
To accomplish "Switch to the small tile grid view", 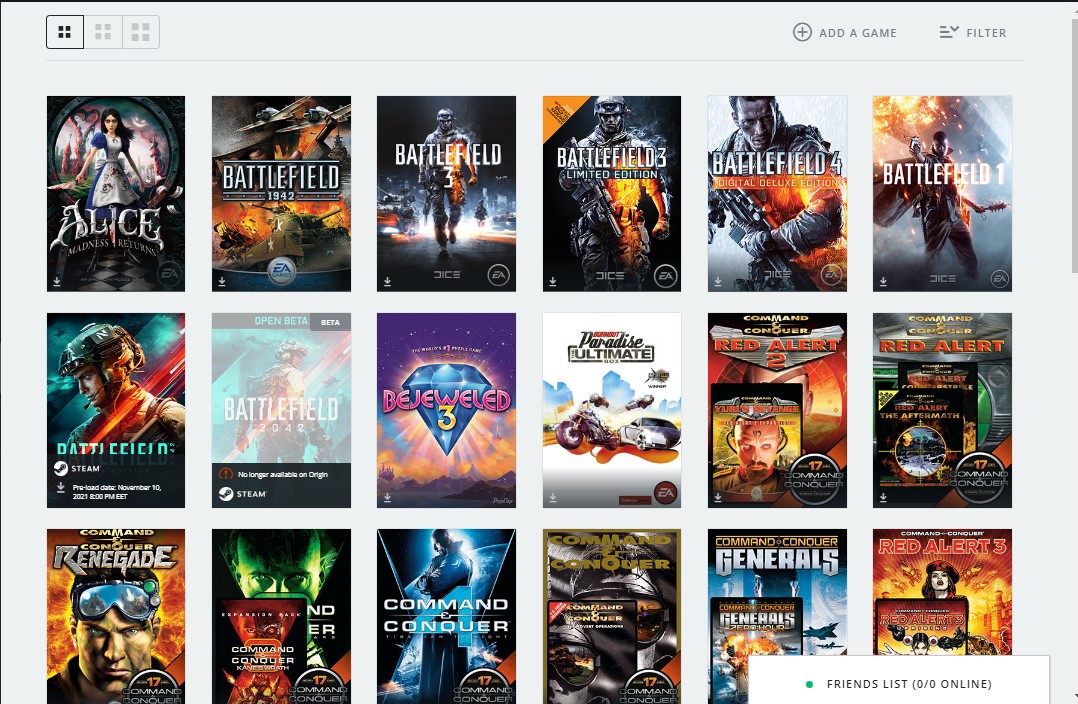I will (x=65, y=32).
